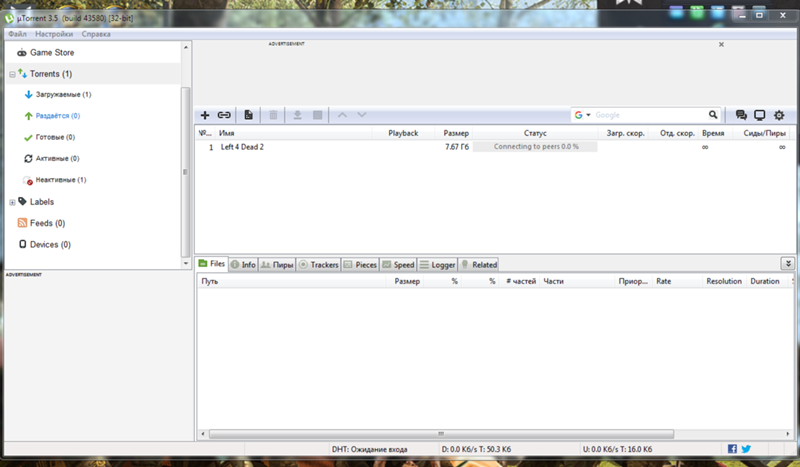Select Torrents (1) category in sidebar
This screenshot has width=800, height=467.
point(51,74)
